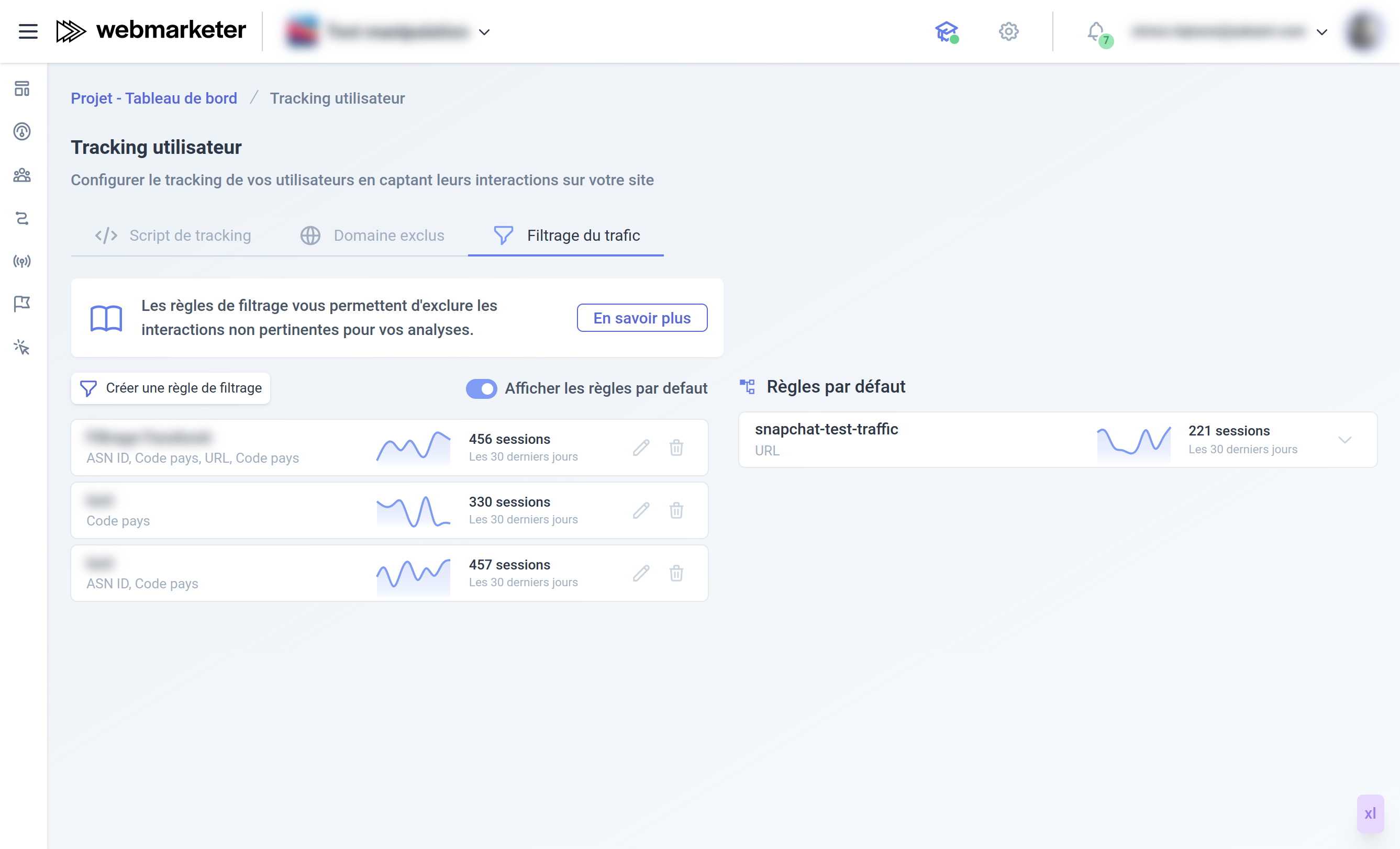Expand the snapchat-test-traffic default rule

(x=1345, y=440)
